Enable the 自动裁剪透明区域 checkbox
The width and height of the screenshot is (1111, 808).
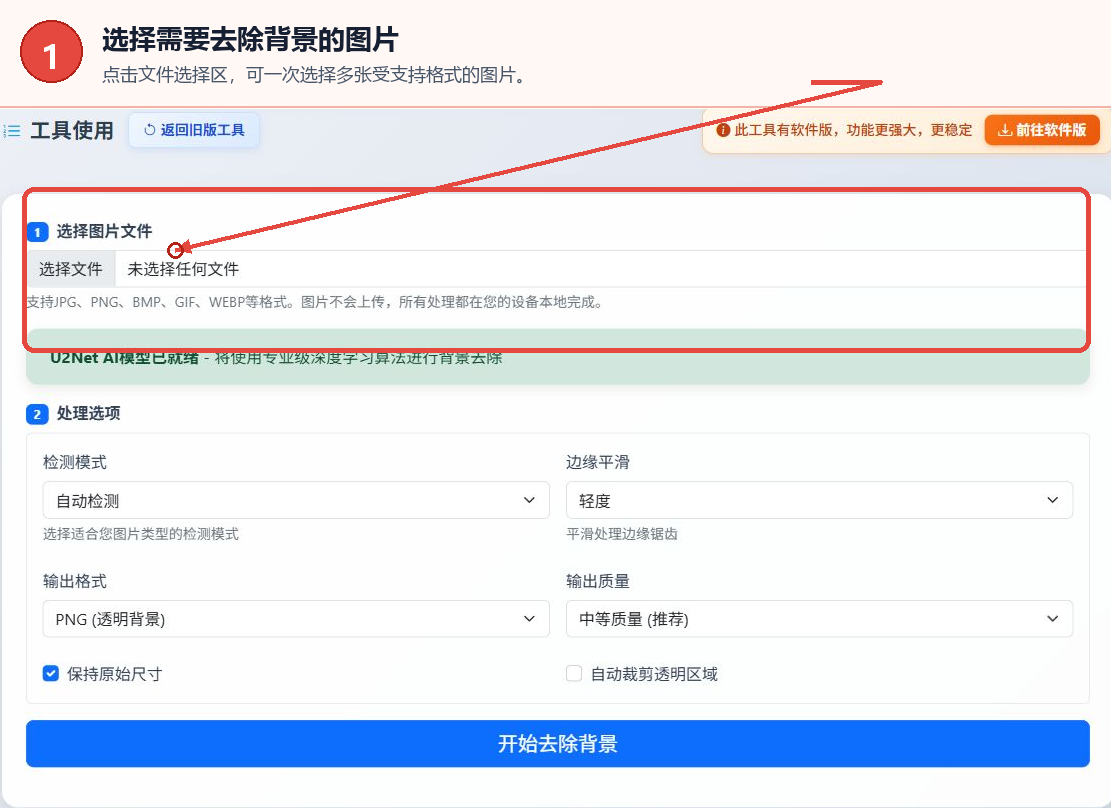[574, 673]
